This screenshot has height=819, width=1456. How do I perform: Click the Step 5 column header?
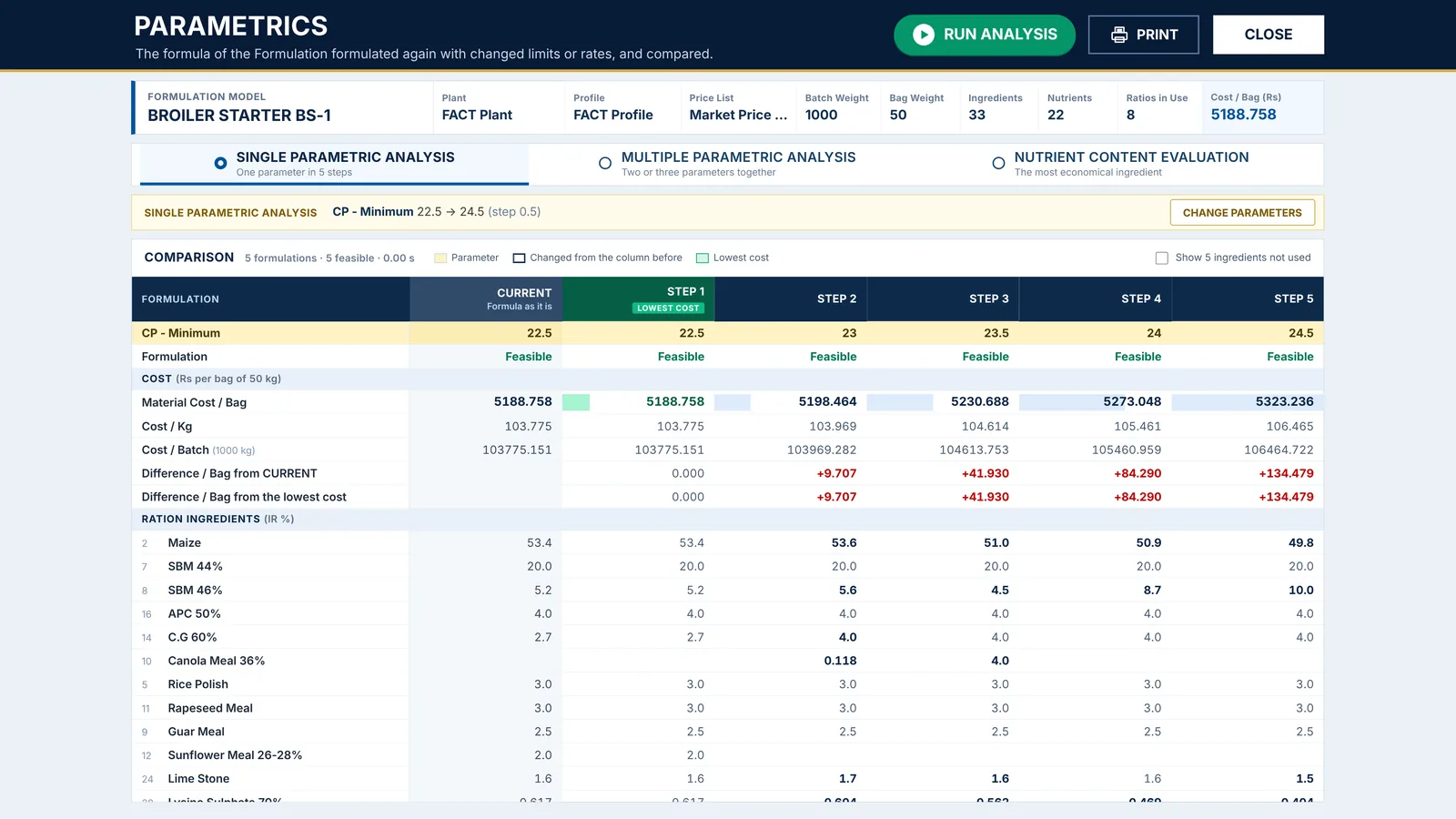pos(1248,298)
